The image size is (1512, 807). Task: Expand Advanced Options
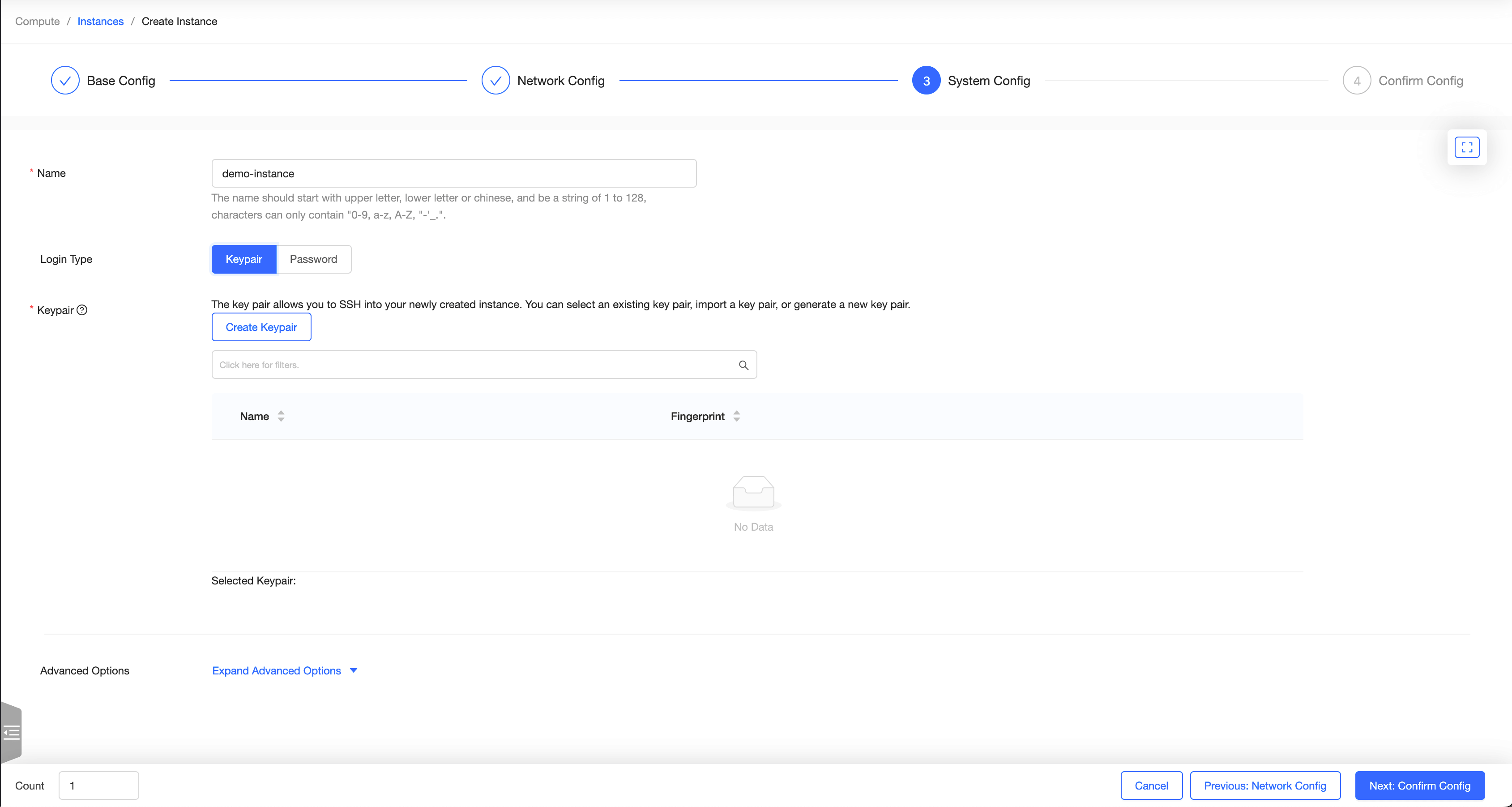pos(277,671)
